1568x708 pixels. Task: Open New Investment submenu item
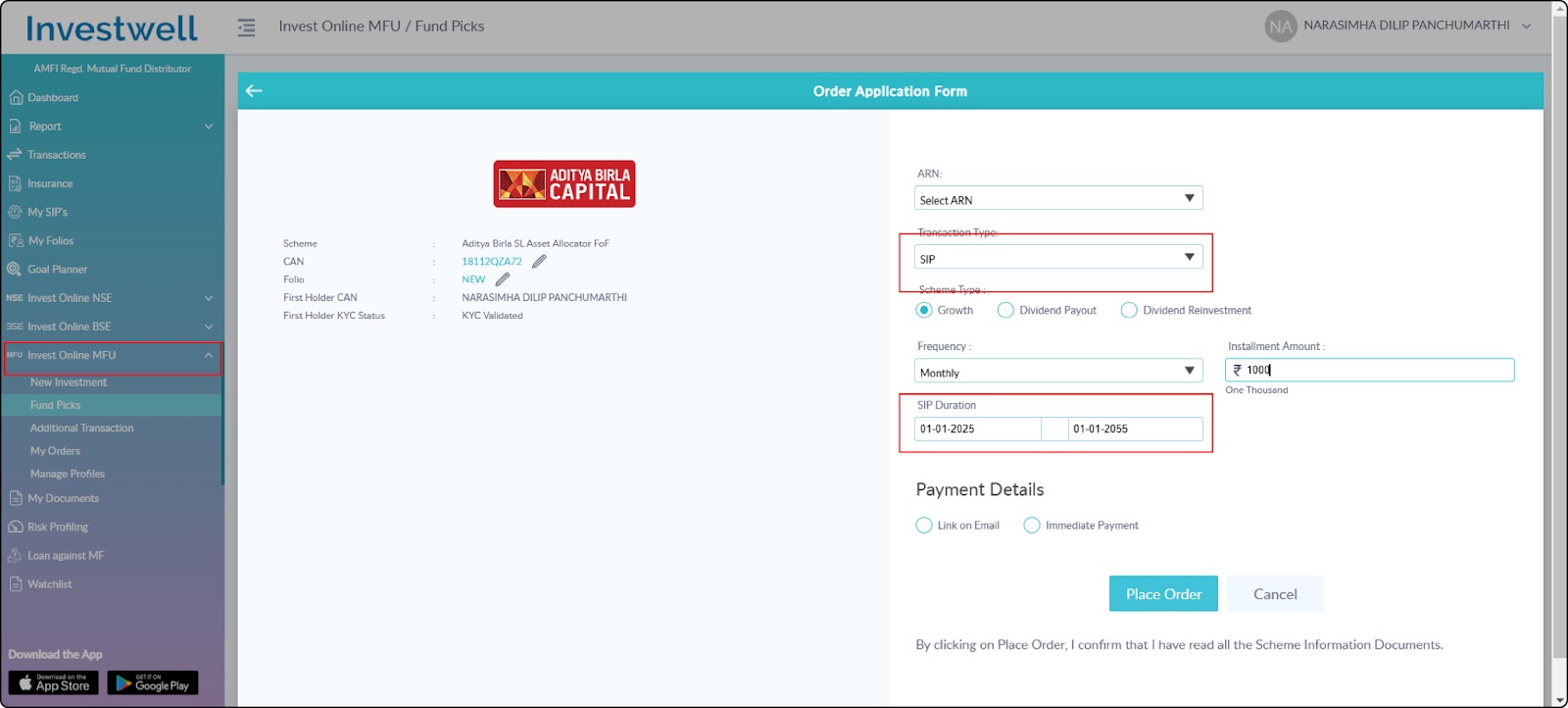pos(69,382)
